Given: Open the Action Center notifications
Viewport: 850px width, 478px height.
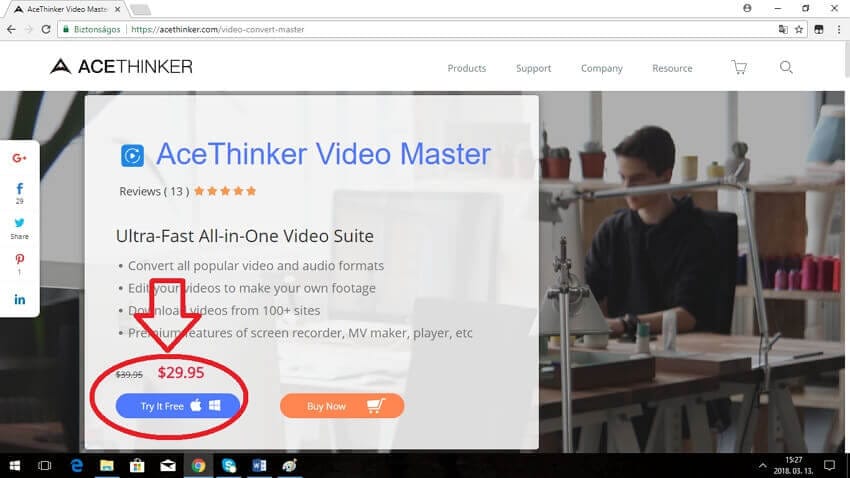Looking at the screenshot, I should click(x=829, y=466).
